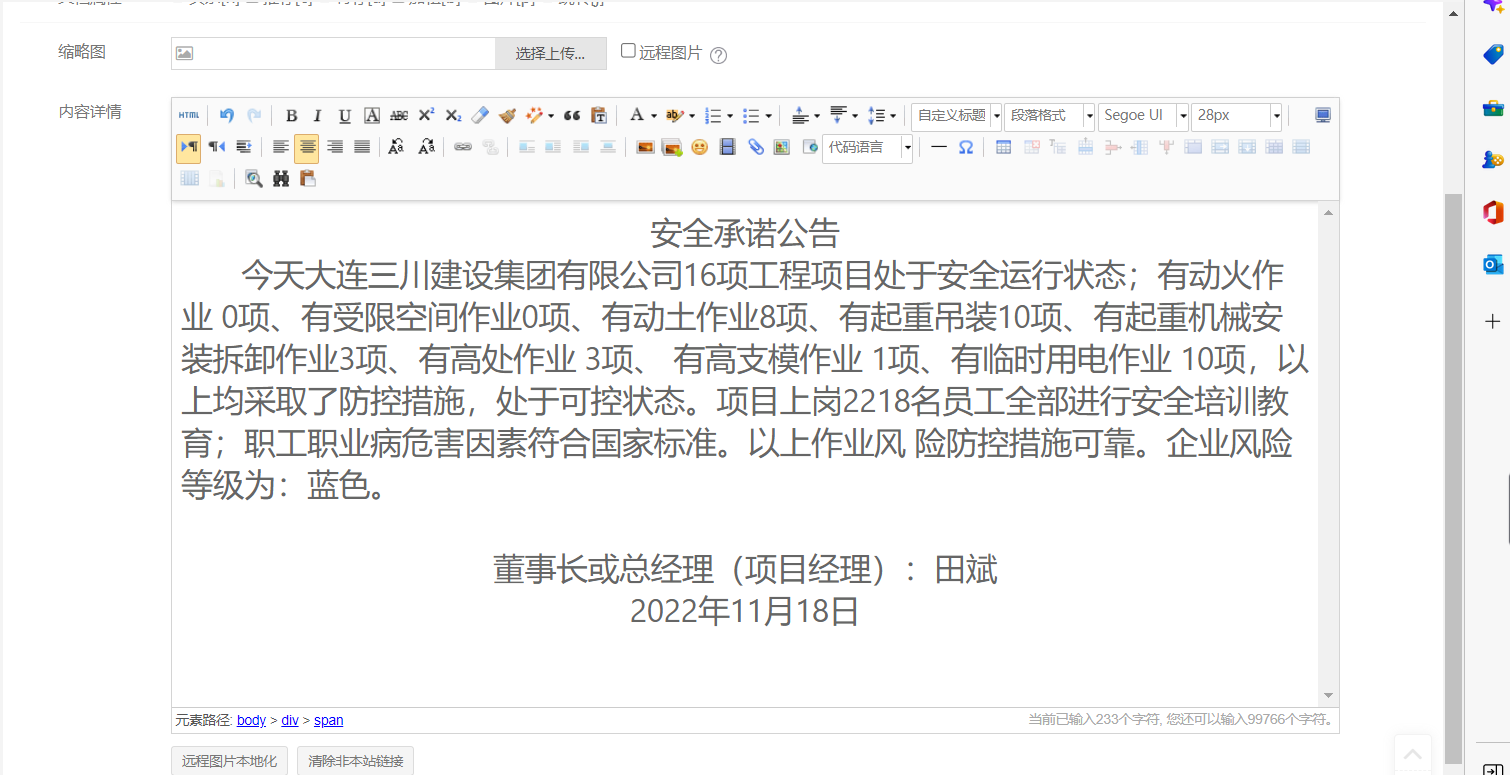Expand the ordered list style dropdown
This screenshot has height=775, width=1510.
[730, 116]
